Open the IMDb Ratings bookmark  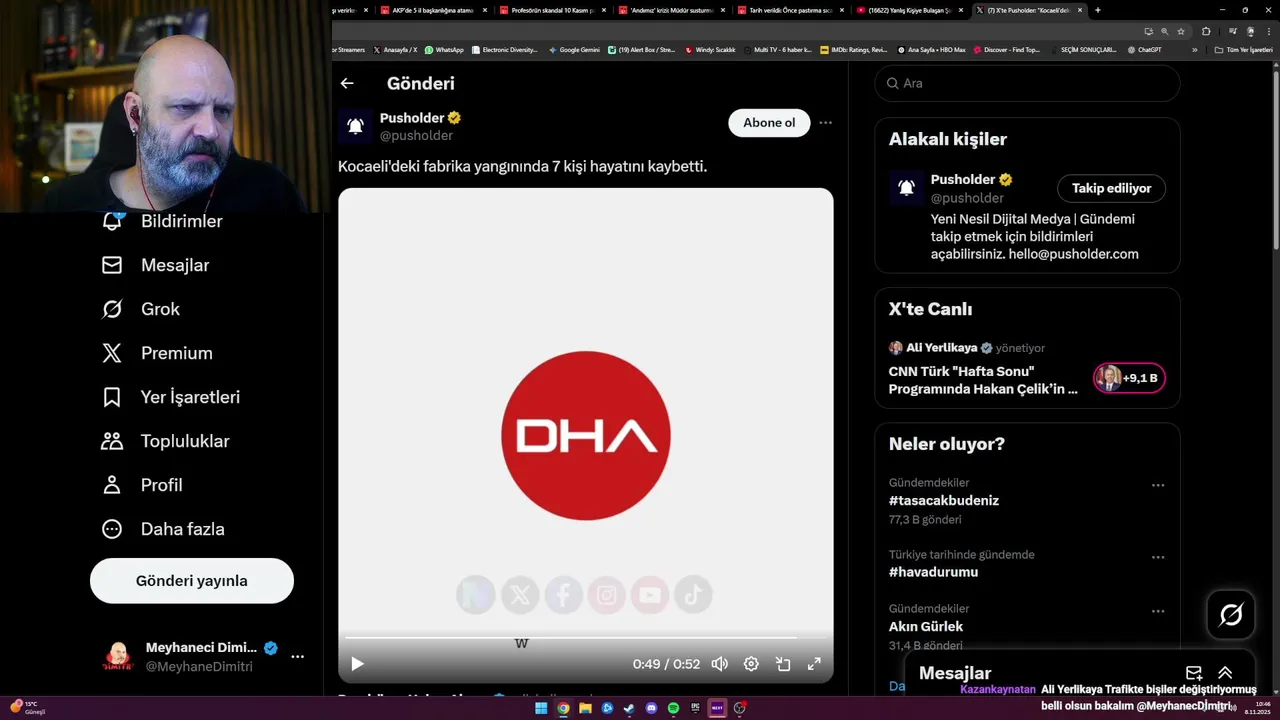pyautogui.click(x=853, y=50)
